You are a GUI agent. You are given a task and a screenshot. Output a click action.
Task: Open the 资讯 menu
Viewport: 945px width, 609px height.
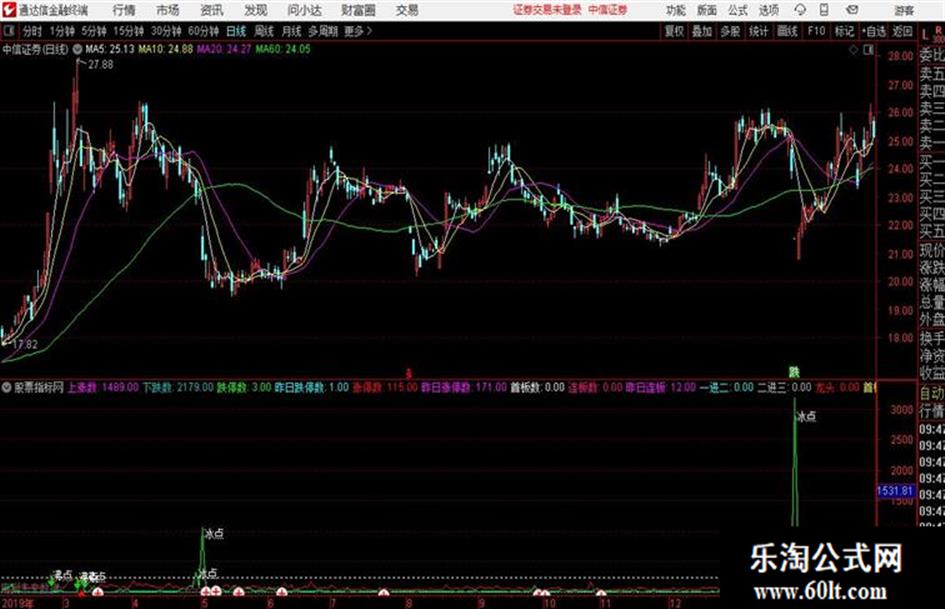(x=212, y=10)
